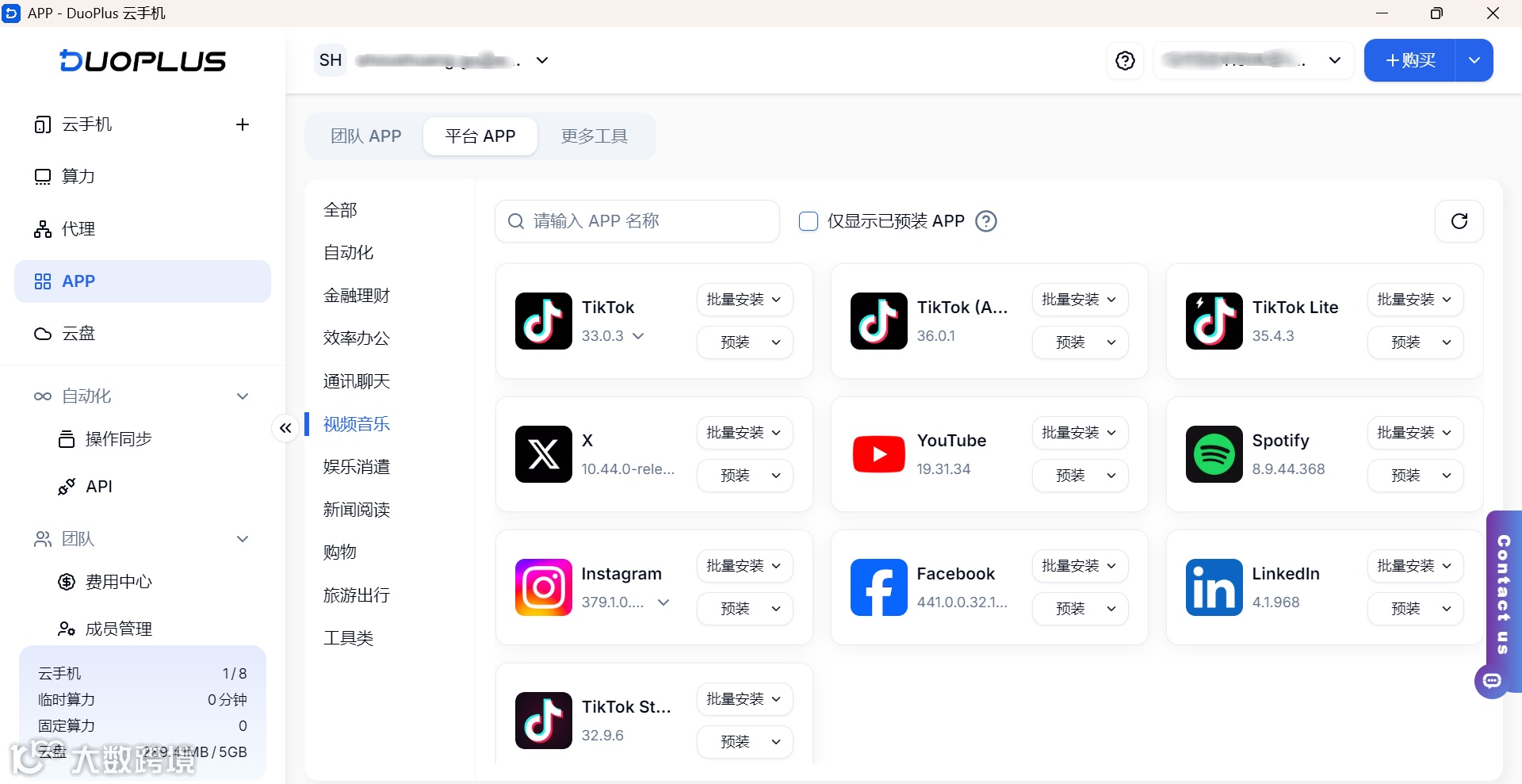Click the TikTok app icon
Screen dimensions: 1522x784
pos(544,321)
